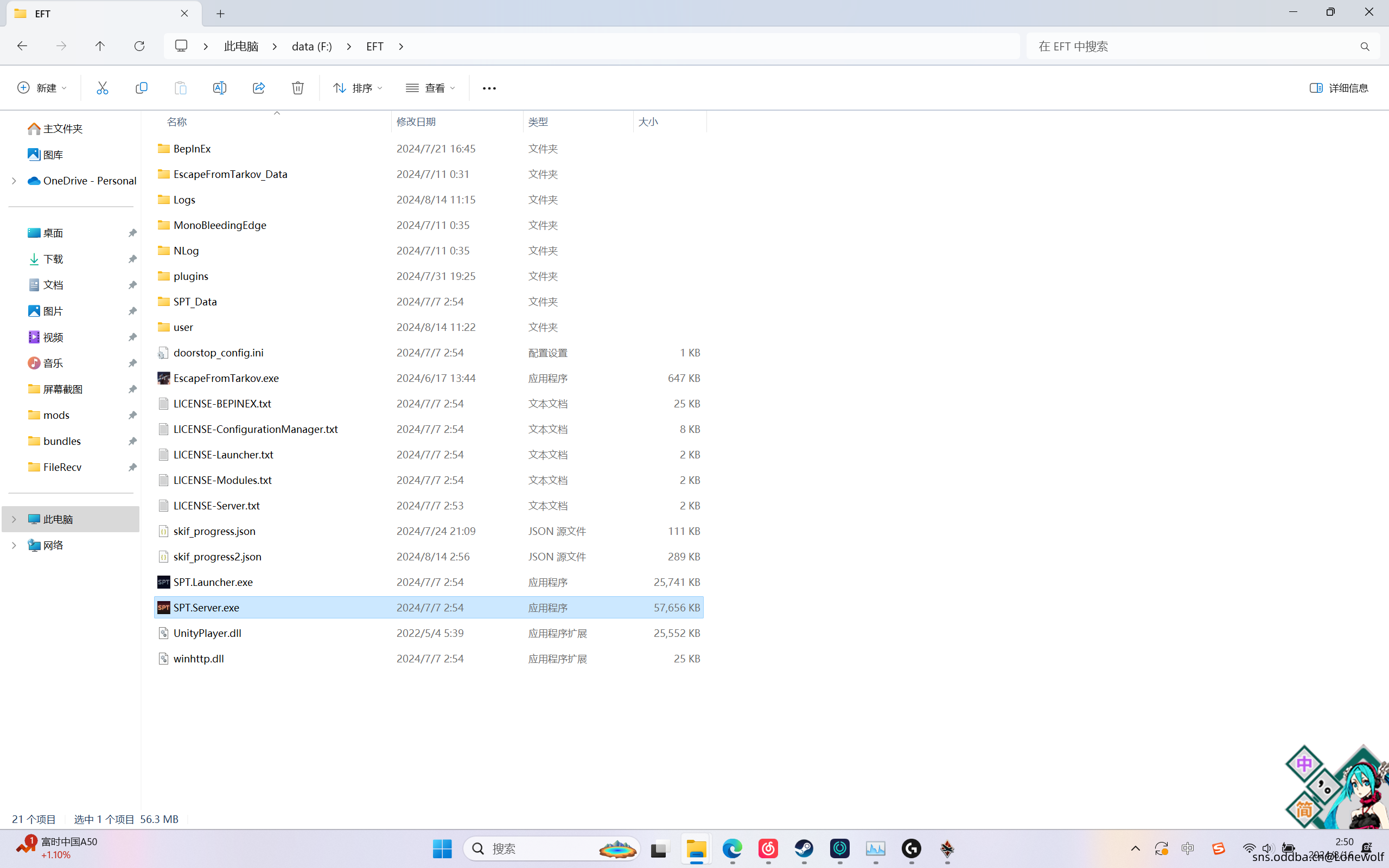Toggle the details pane button

click(1339, 88)
